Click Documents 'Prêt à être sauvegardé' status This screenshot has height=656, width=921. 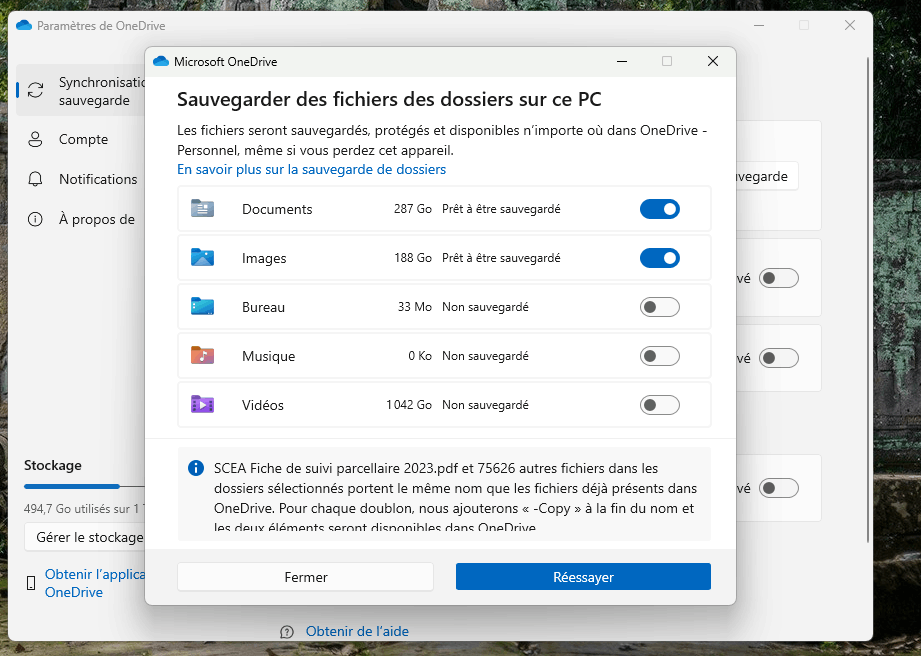tap(501, 209)
